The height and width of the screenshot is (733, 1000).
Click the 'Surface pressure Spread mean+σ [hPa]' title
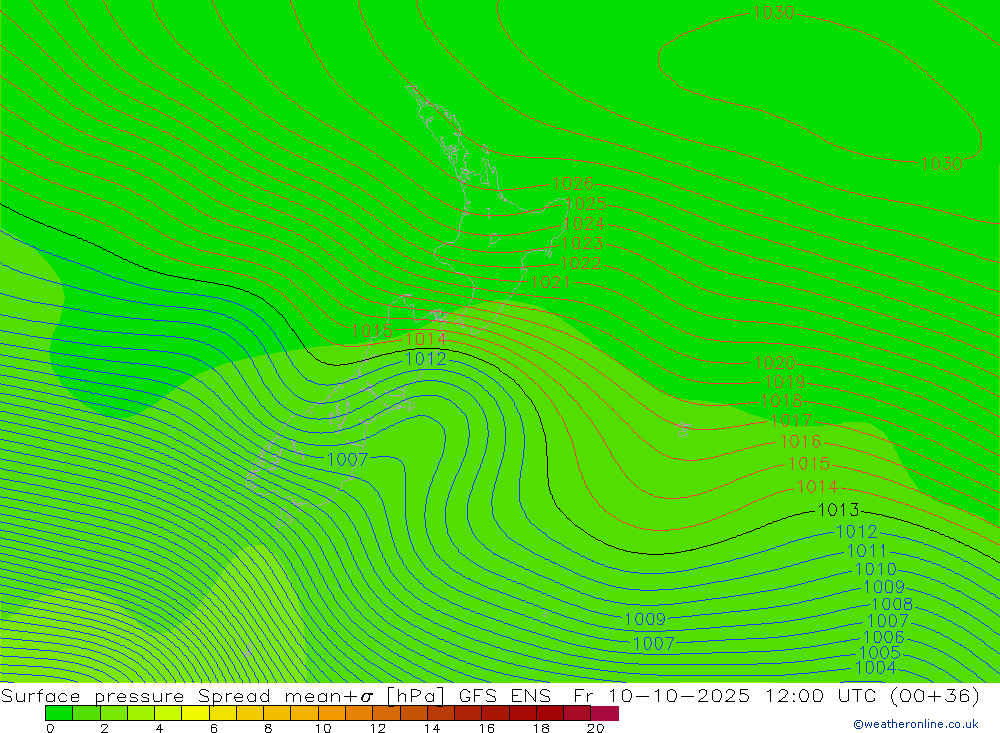pyautogui.click(x=223, y=696)
